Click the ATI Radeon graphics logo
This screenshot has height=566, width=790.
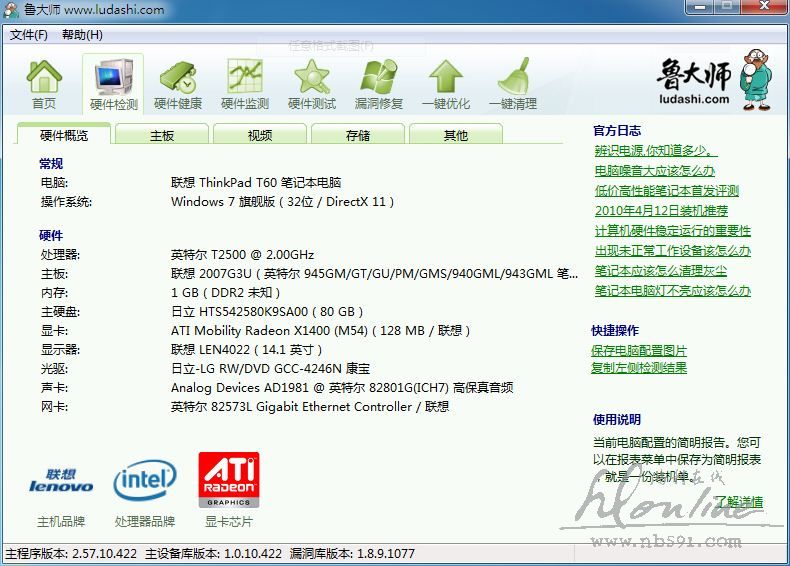pos(229,480)
